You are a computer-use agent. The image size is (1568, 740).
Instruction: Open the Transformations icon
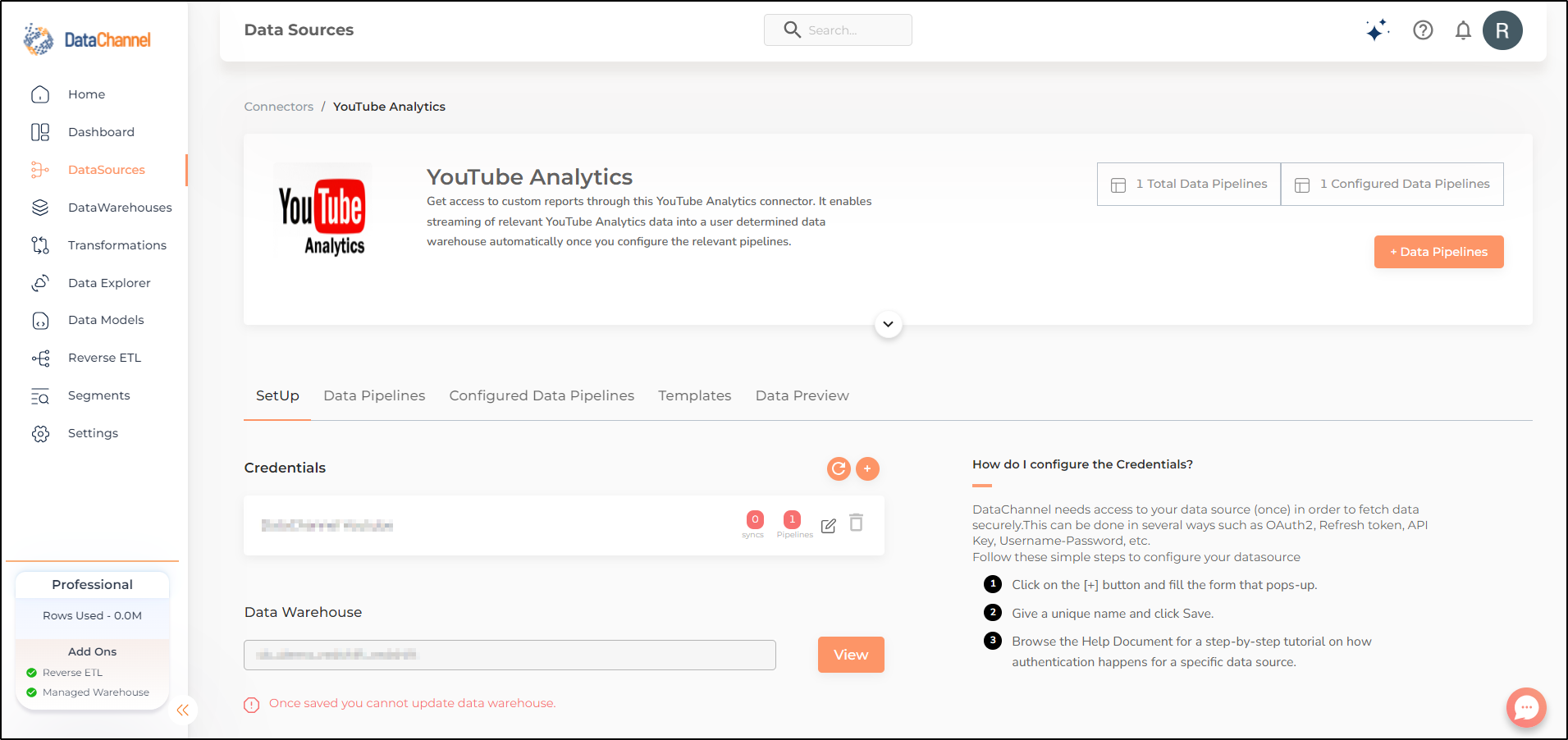coord(40,245)
